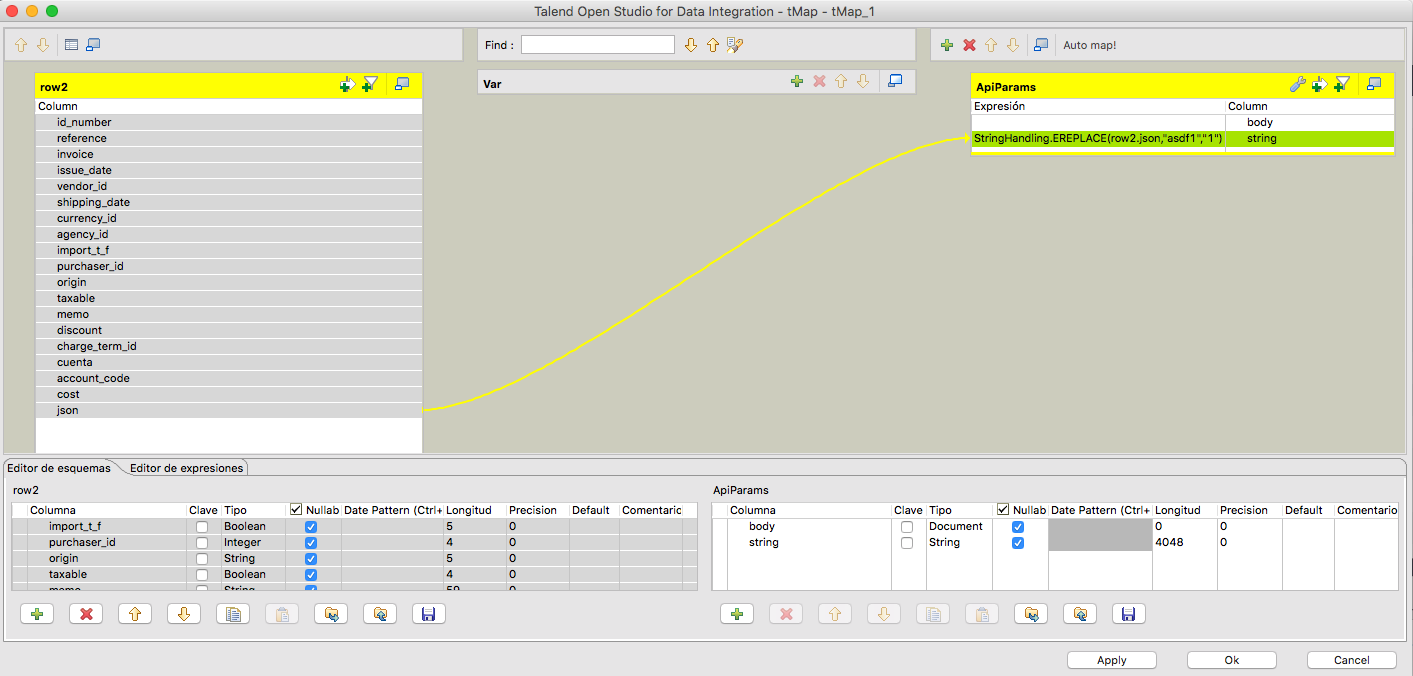Switch to Editor de expresiones tab
The image size is (1413, 676).
point(187,468)
